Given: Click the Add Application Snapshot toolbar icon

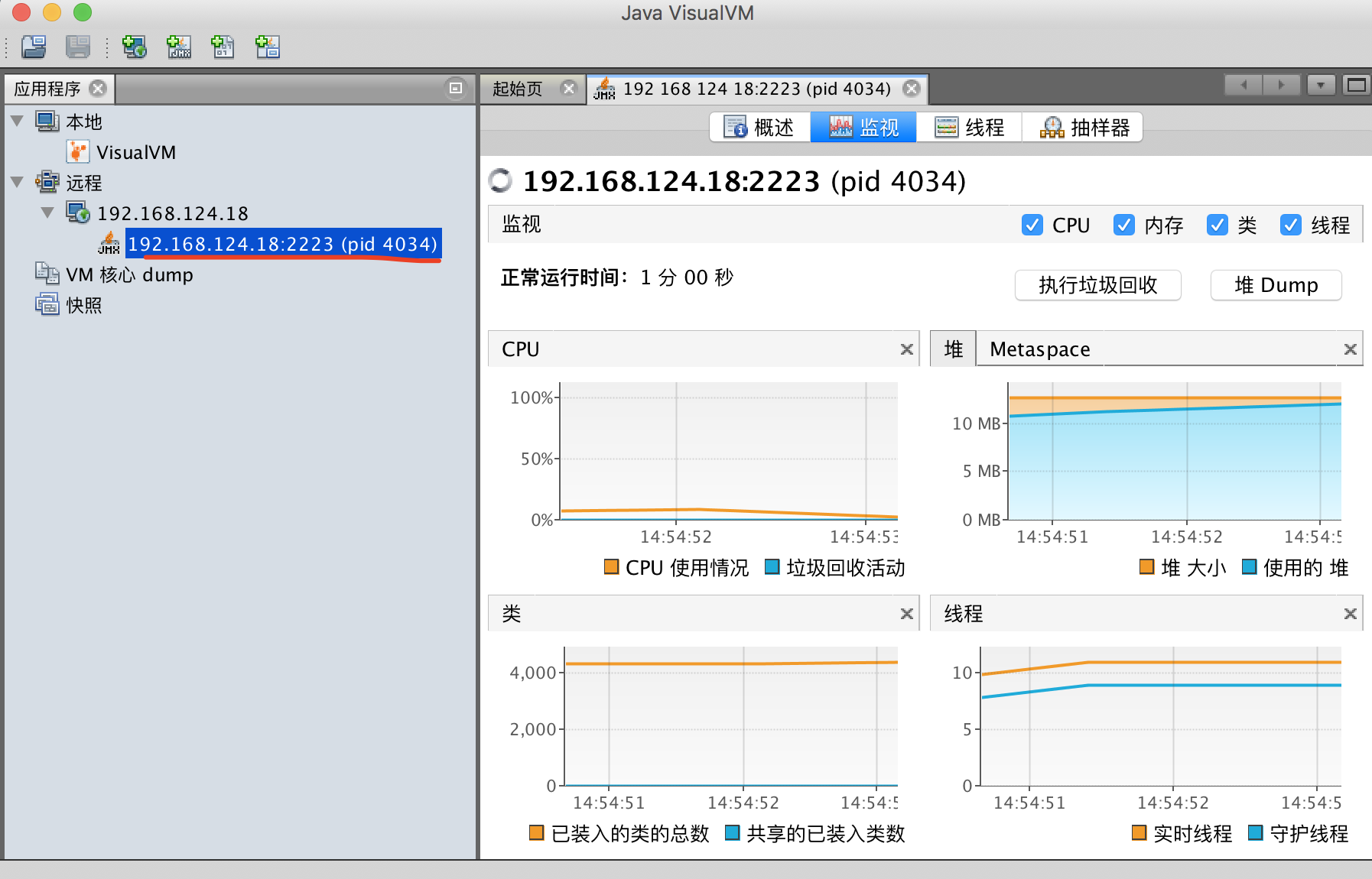Looking at the screenshot, I should click(266, 47).
